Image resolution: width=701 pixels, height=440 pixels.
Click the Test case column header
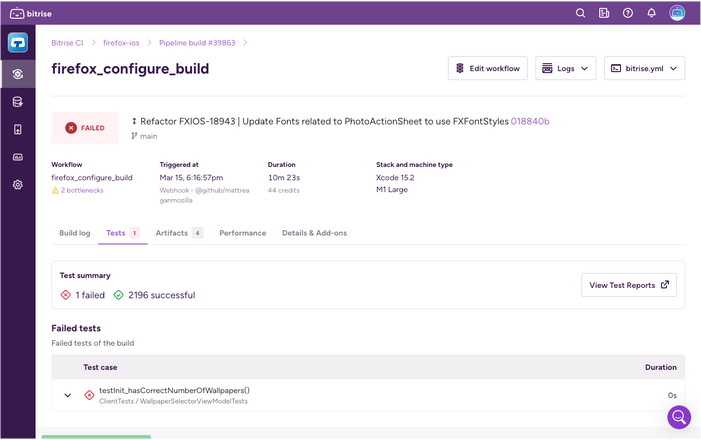coord(100,367)
